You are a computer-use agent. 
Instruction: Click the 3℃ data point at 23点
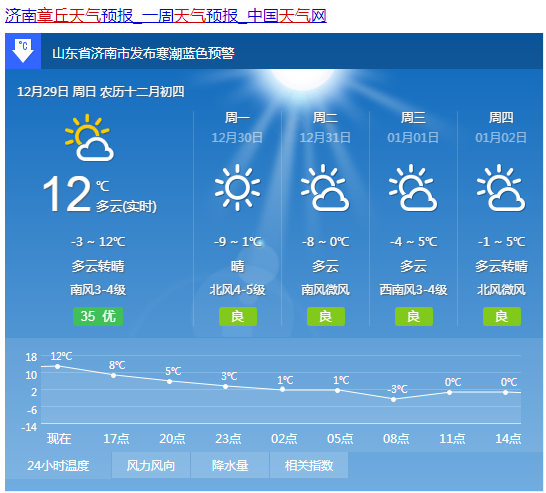click(226, 386)
